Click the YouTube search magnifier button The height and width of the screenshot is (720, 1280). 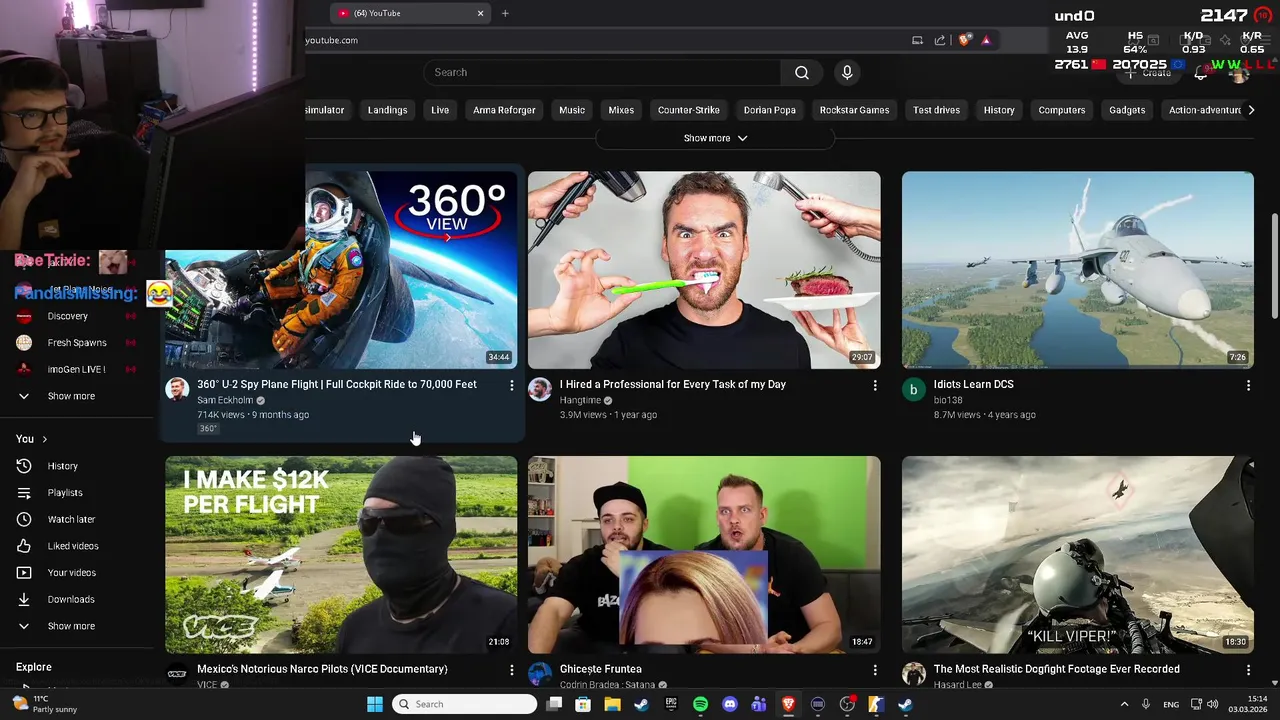(802, 72)
